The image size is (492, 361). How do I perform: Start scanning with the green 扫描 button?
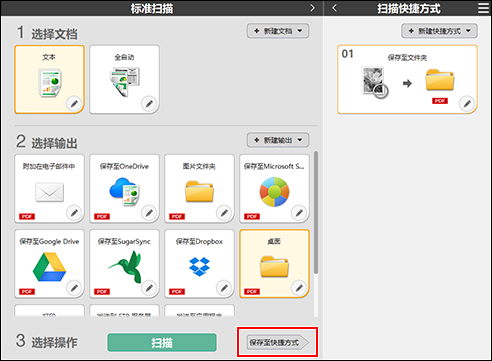click(162, 342)
